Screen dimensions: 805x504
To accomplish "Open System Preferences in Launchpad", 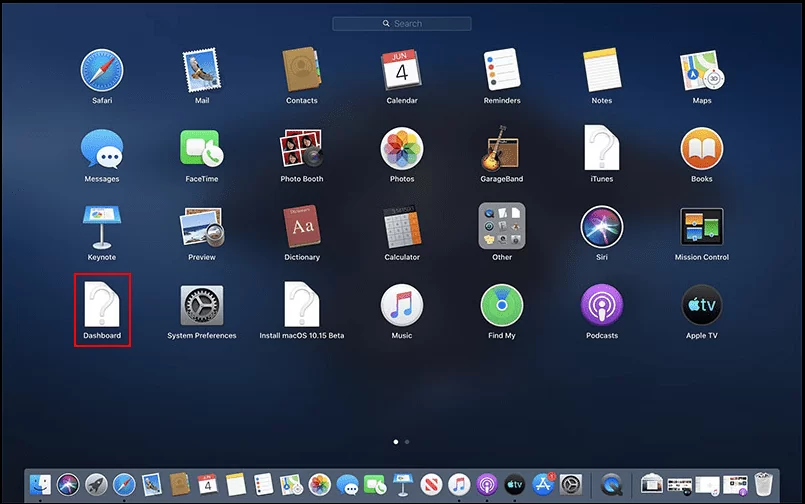I will (201, 305).
